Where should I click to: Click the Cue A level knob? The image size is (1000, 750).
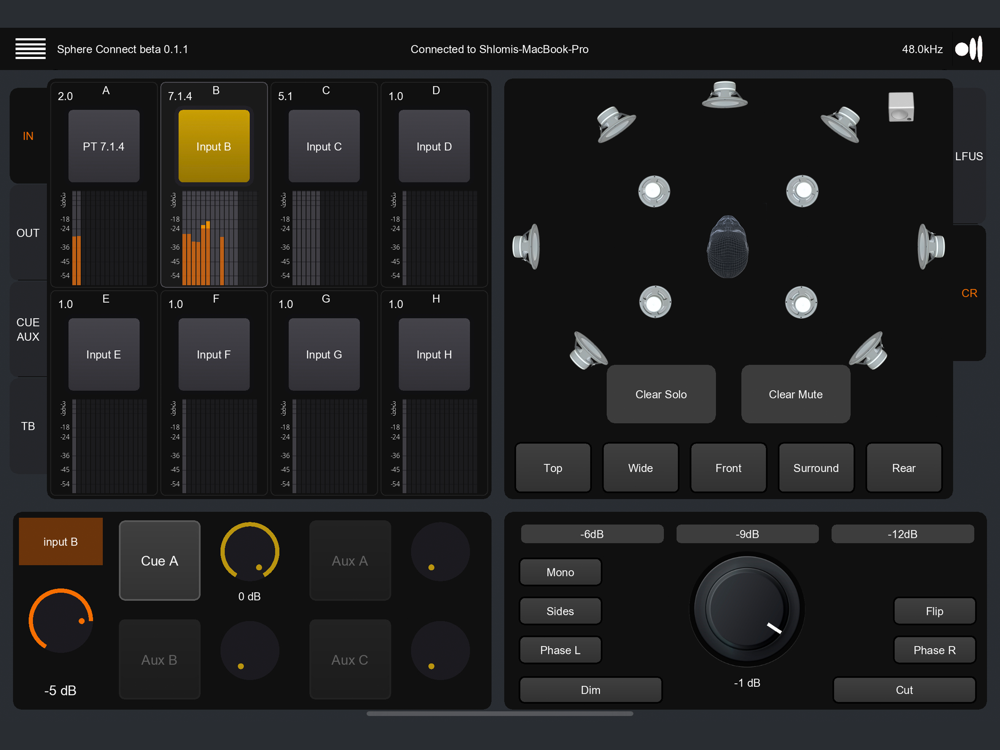point(250,552)
